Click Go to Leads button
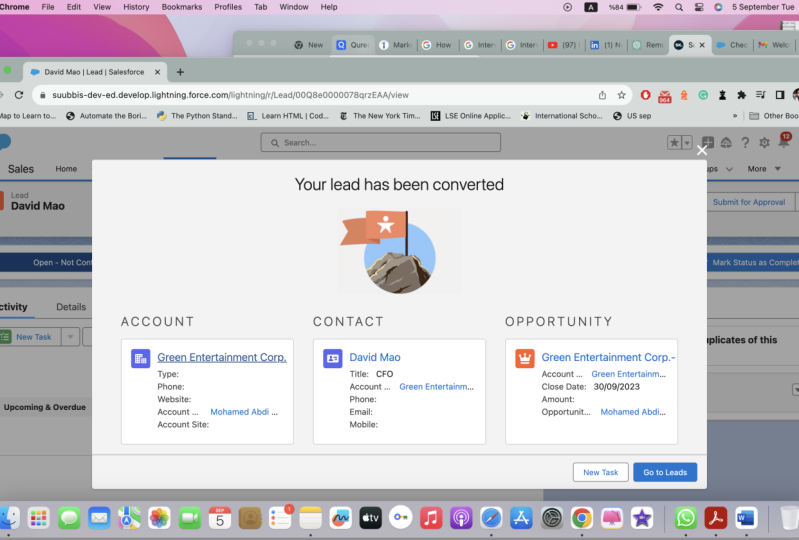 (x=665, y=472)
